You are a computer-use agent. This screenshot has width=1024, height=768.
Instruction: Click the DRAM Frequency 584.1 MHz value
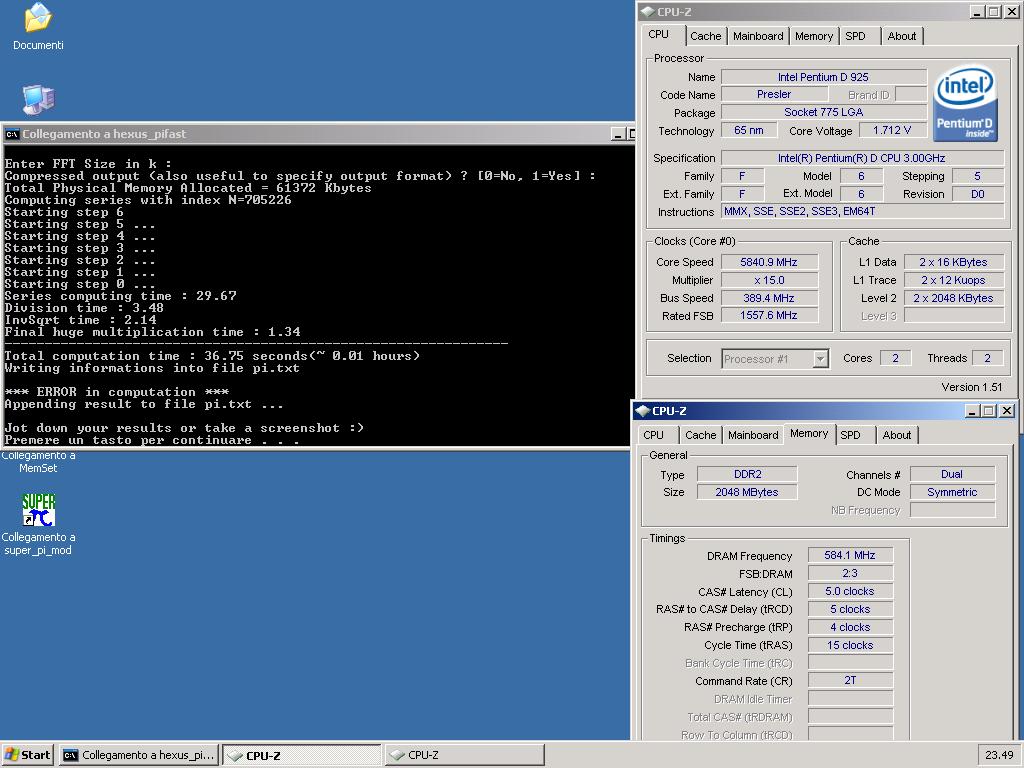click(x=850, y=555)
